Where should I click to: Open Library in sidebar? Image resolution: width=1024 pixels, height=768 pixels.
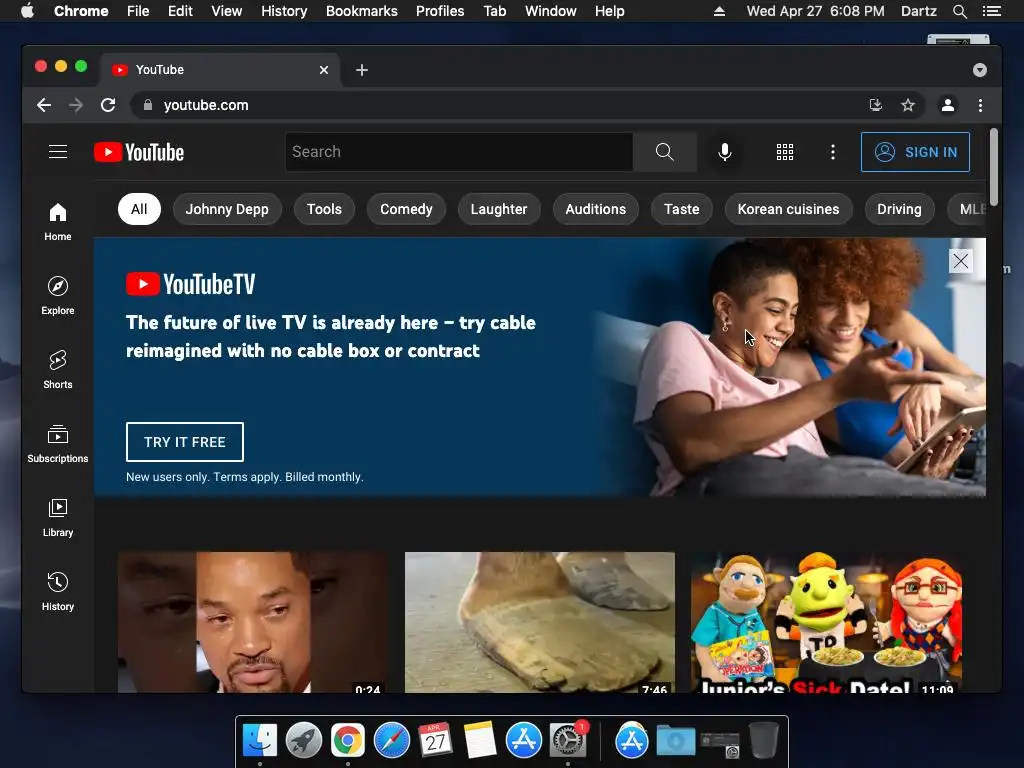point(58,518)
